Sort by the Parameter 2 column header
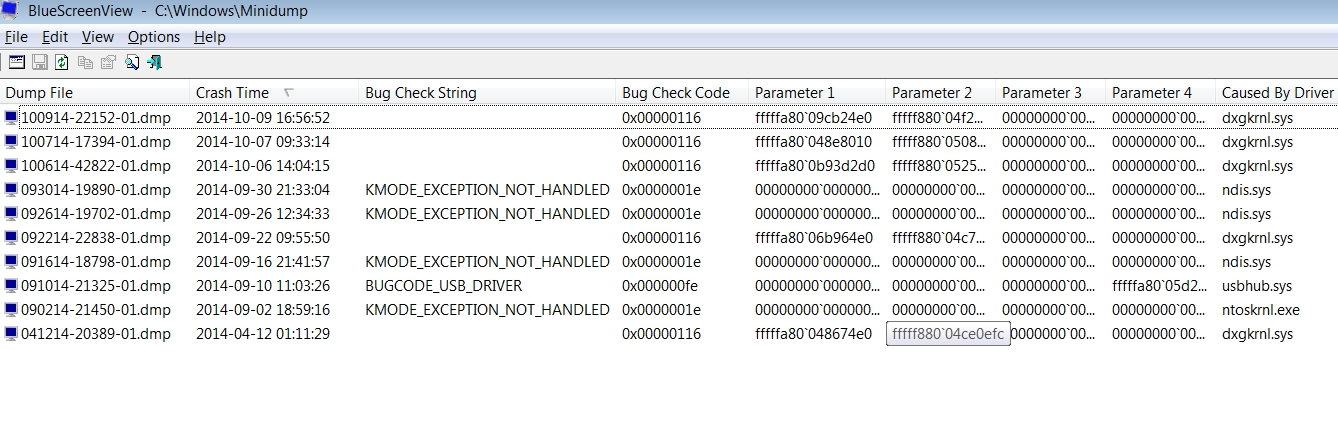1338x429 pixels. 941,92
